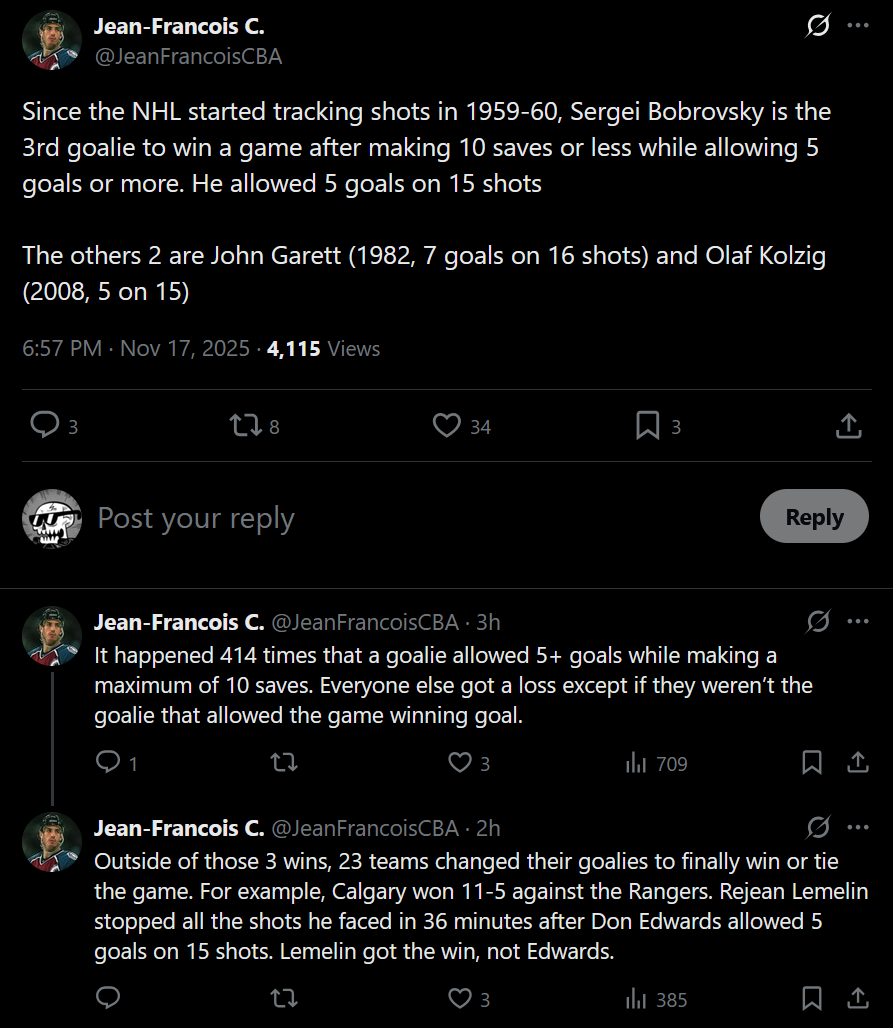The height and width of the screenshot is (1028, 893).
Task: Open the more options menu on main post
Action: point(858,26)
